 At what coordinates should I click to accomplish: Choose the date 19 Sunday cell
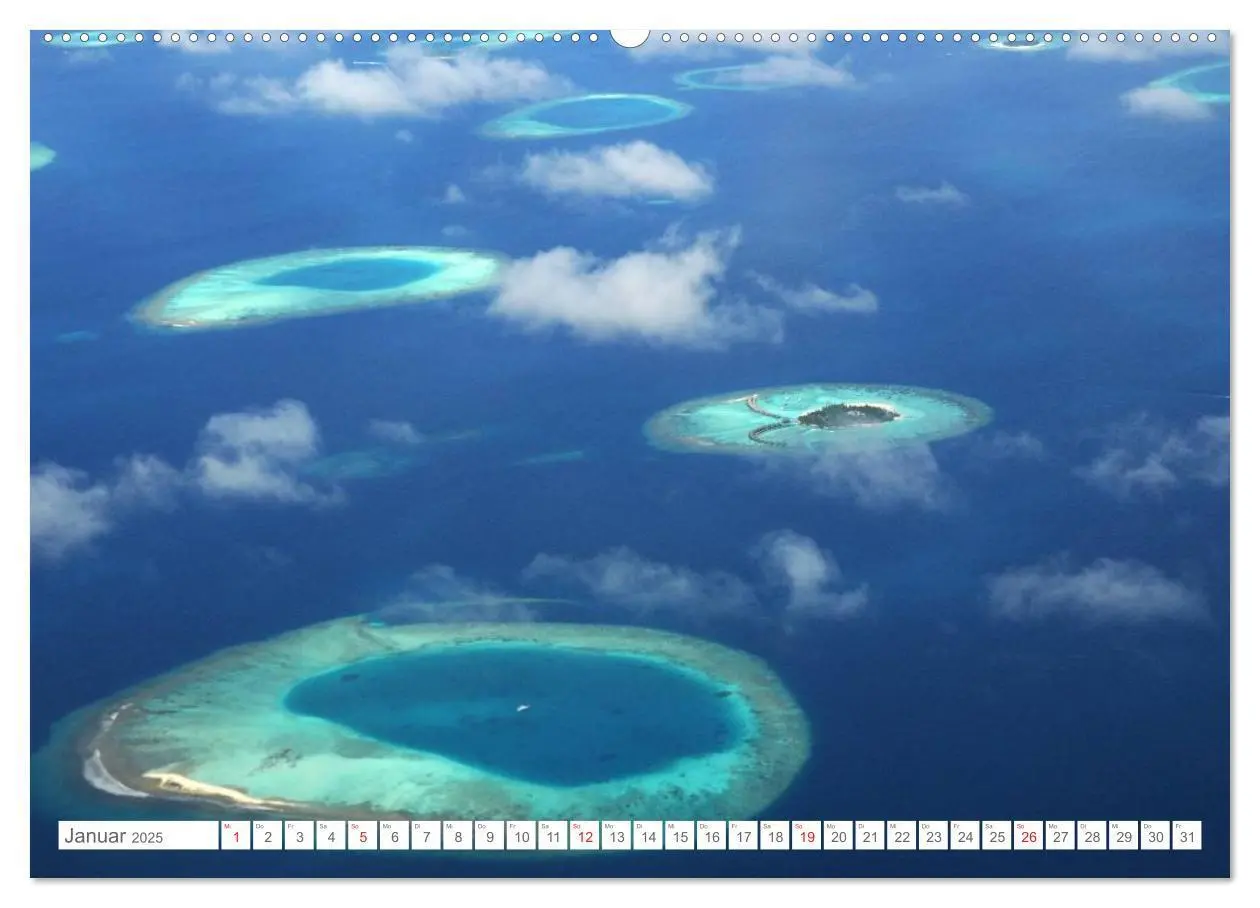point(807,836)
